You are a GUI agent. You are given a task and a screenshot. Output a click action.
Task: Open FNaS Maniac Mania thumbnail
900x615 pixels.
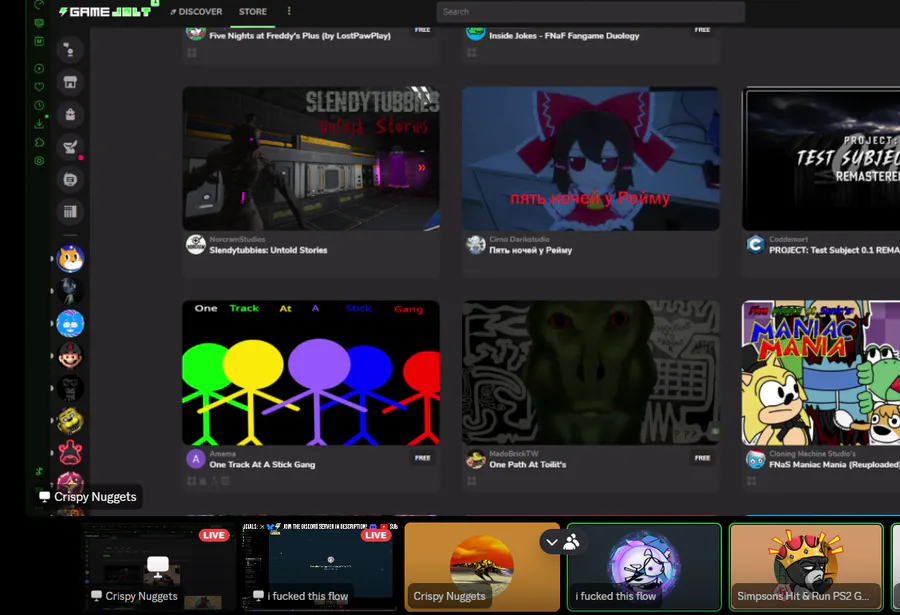821,373
